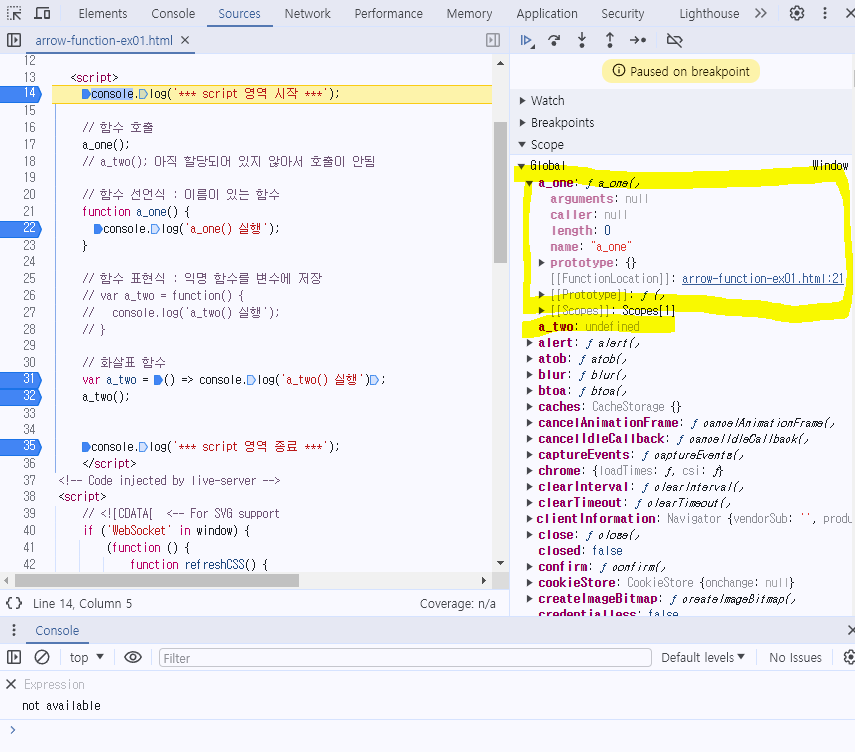855x752 pixels.
Task: Open the Memory tab
Action: [469, 13]
